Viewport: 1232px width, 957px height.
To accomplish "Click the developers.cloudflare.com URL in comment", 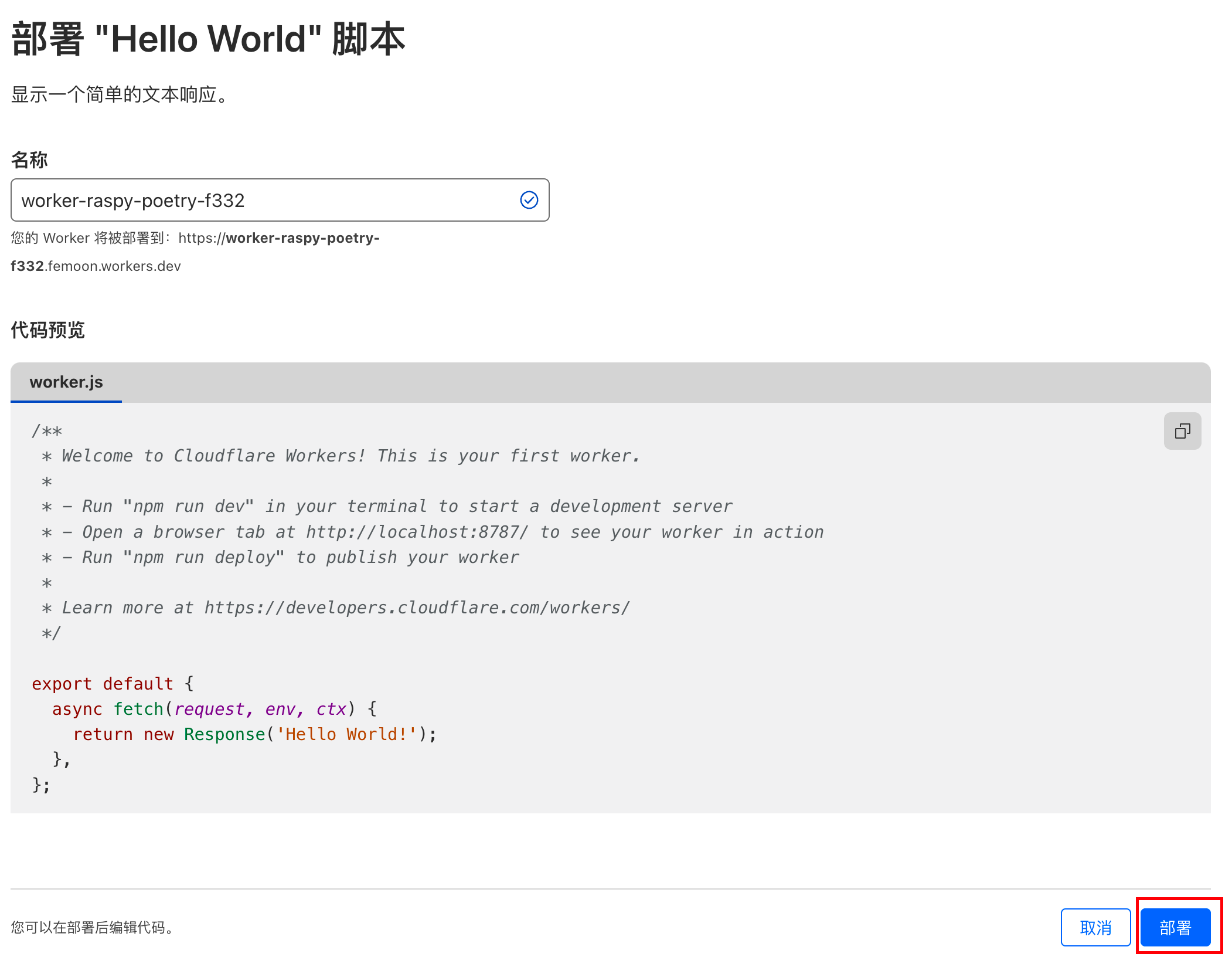I will (x=417, y=608).
